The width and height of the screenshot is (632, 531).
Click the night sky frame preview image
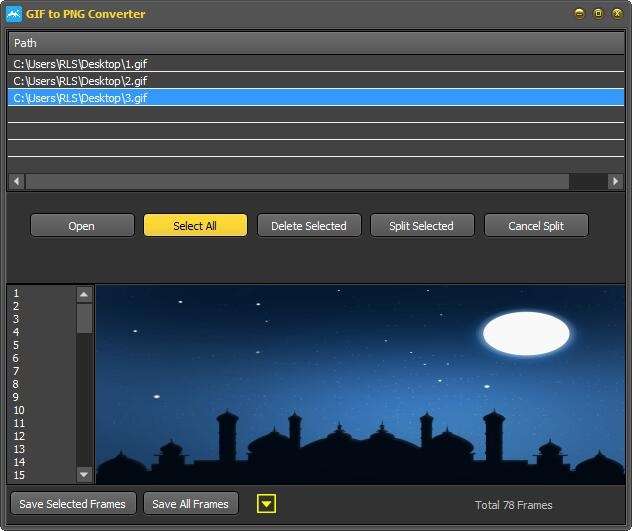(360, 384)
